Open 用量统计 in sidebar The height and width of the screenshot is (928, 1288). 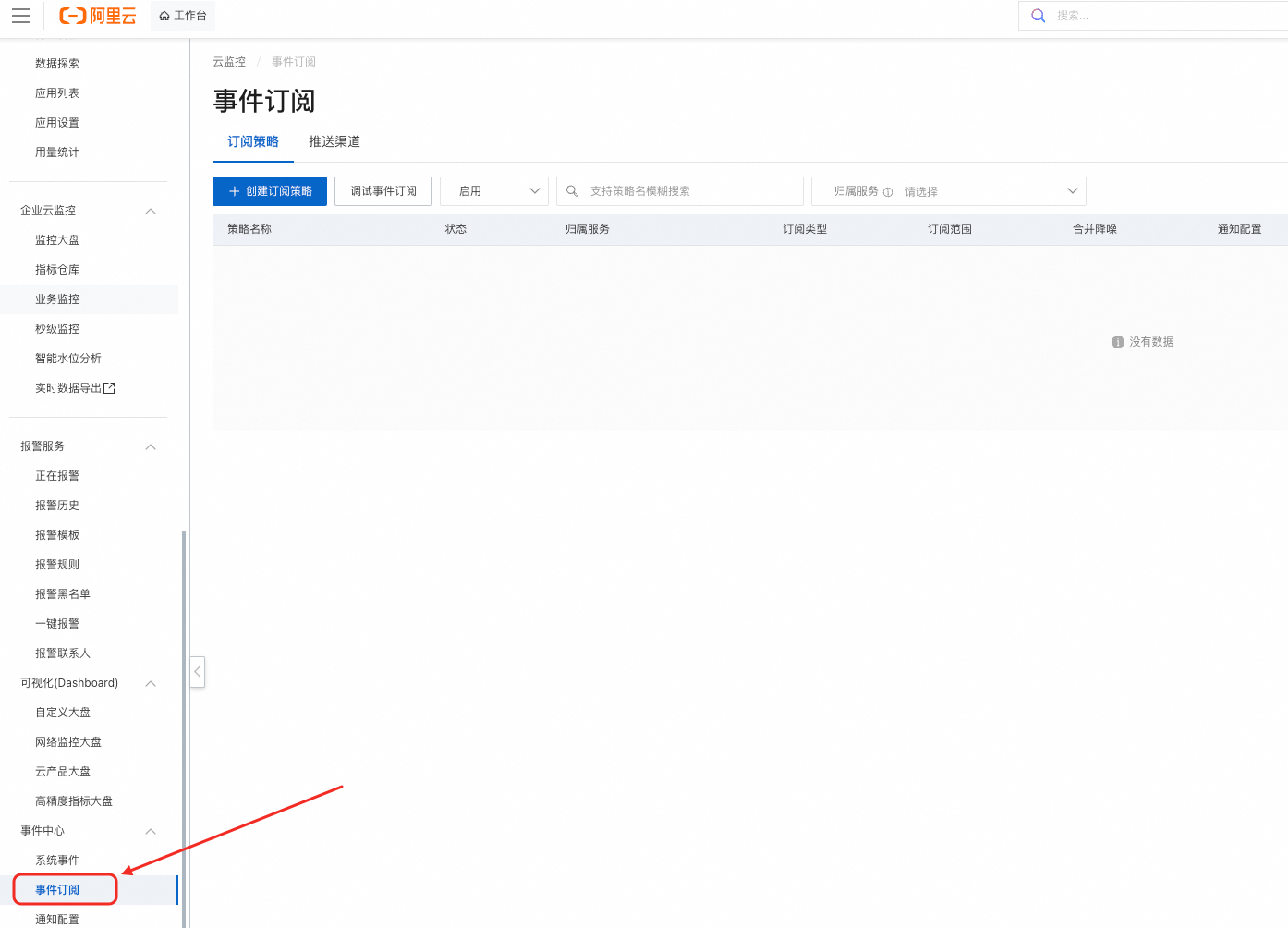(57, 153)
